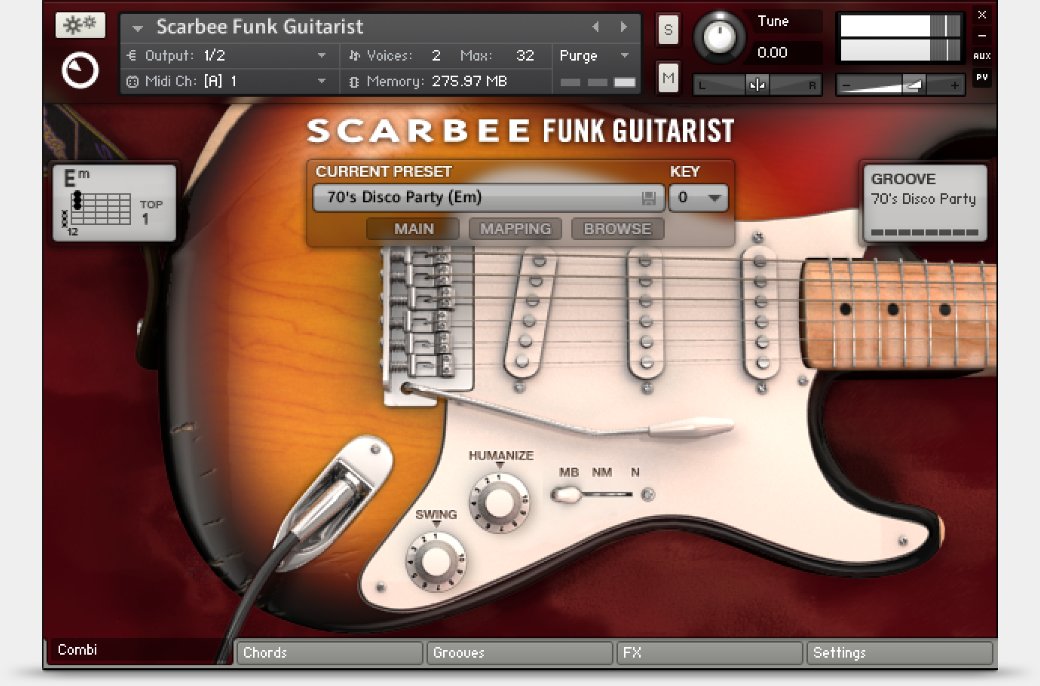This screenshot has height=686, width=1040.
Task: Click the MAPPING button
Action: pos(515,228)
